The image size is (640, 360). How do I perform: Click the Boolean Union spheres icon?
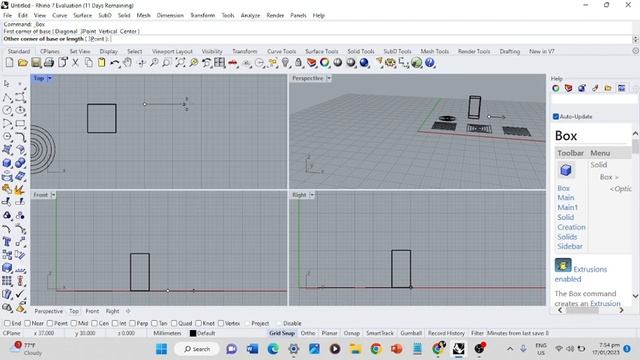click(x=20, y=163)
